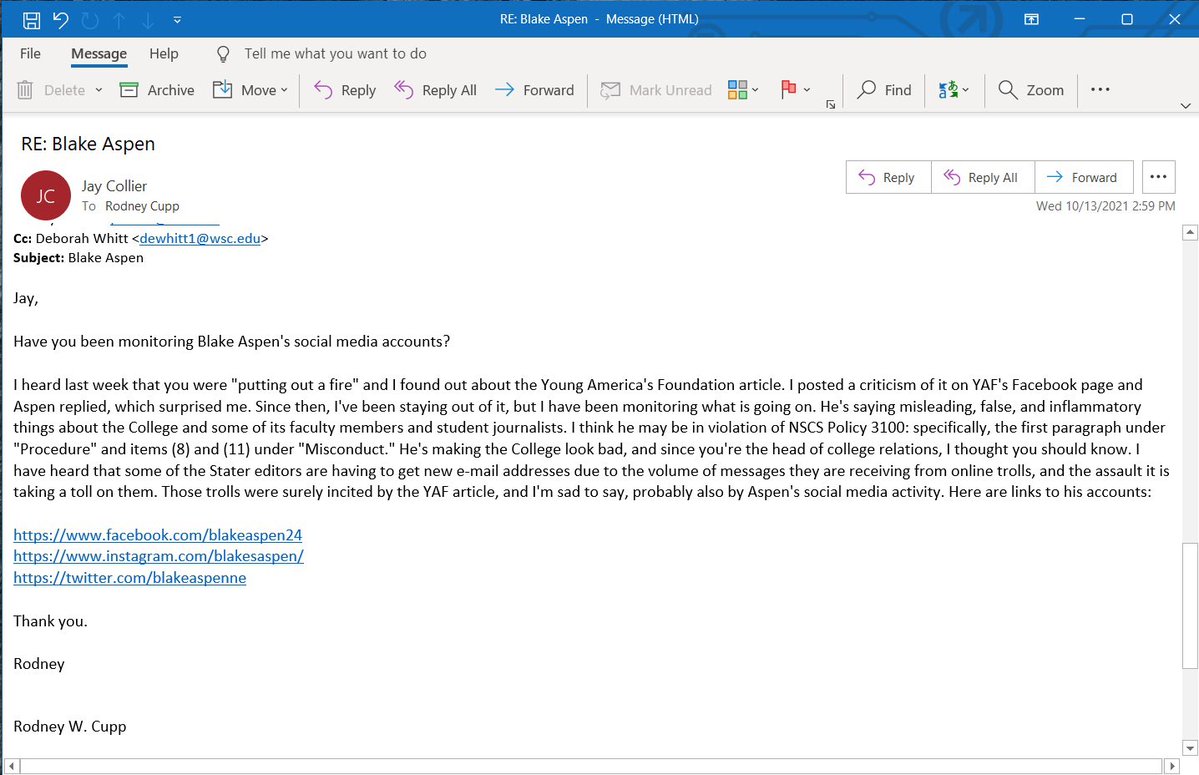Open ribbon More commands ellipsis
This screenshot has height=775, width=1199.
pos(1100,89)
